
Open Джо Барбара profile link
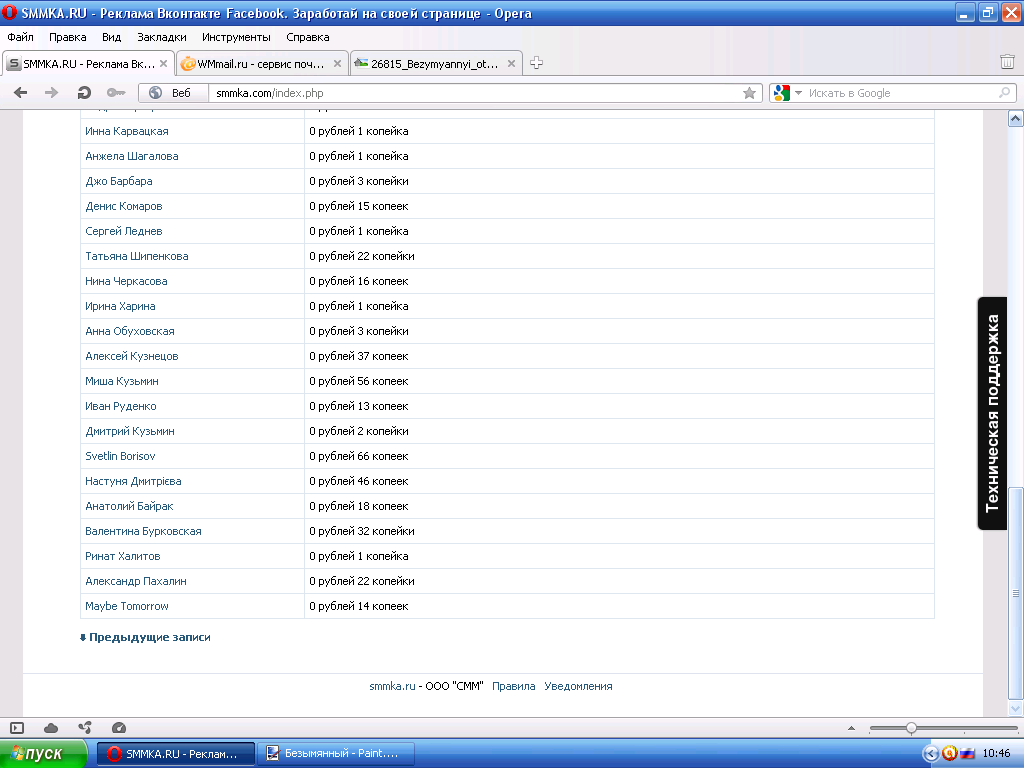[119, 181]
